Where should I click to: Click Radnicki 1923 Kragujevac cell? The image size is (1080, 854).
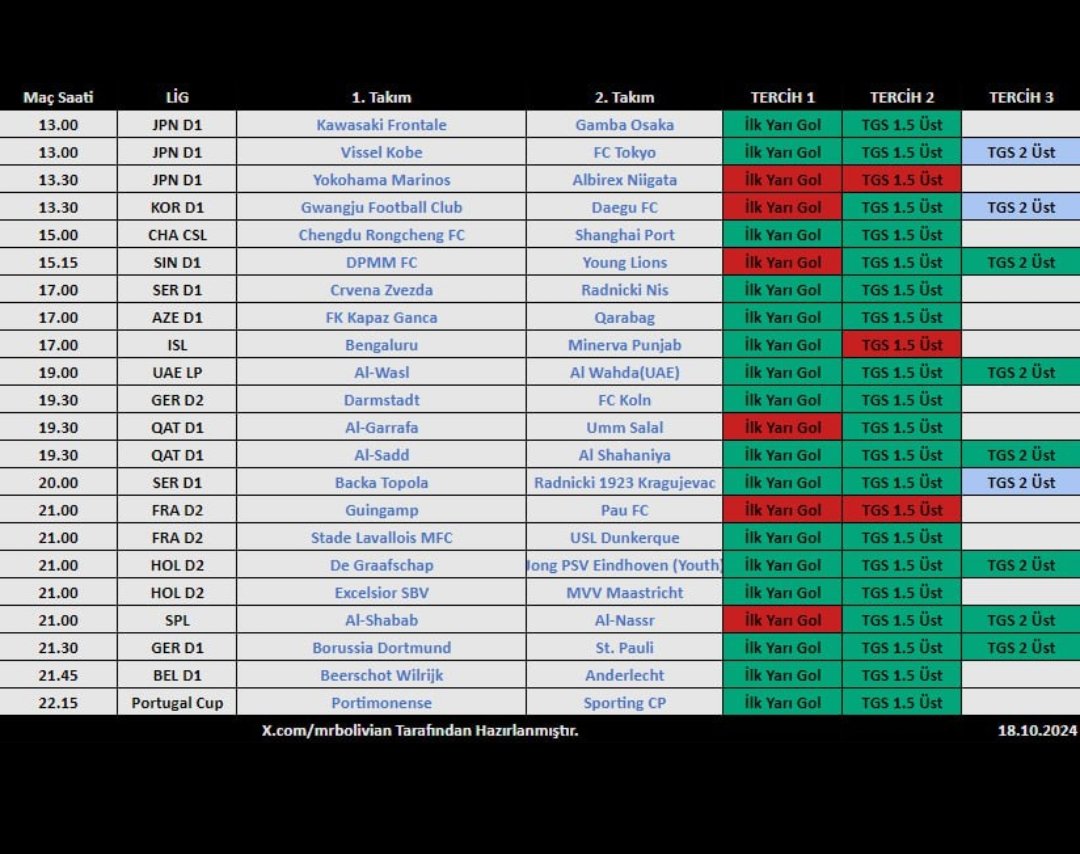point(624,483)
